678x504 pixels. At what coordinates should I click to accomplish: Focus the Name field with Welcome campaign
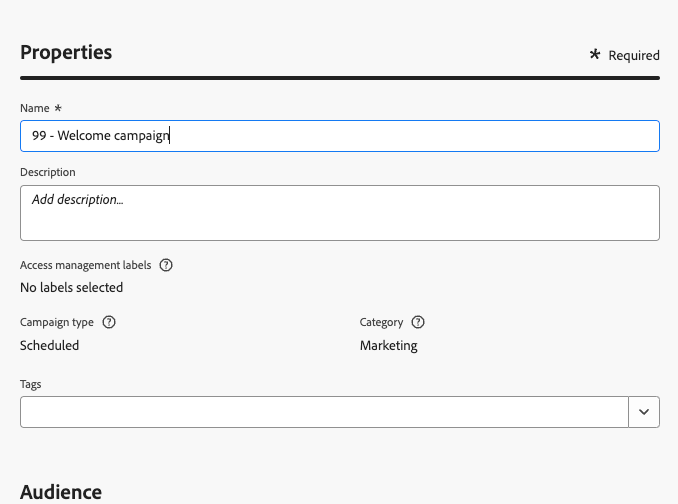click(x=339, y=136)
